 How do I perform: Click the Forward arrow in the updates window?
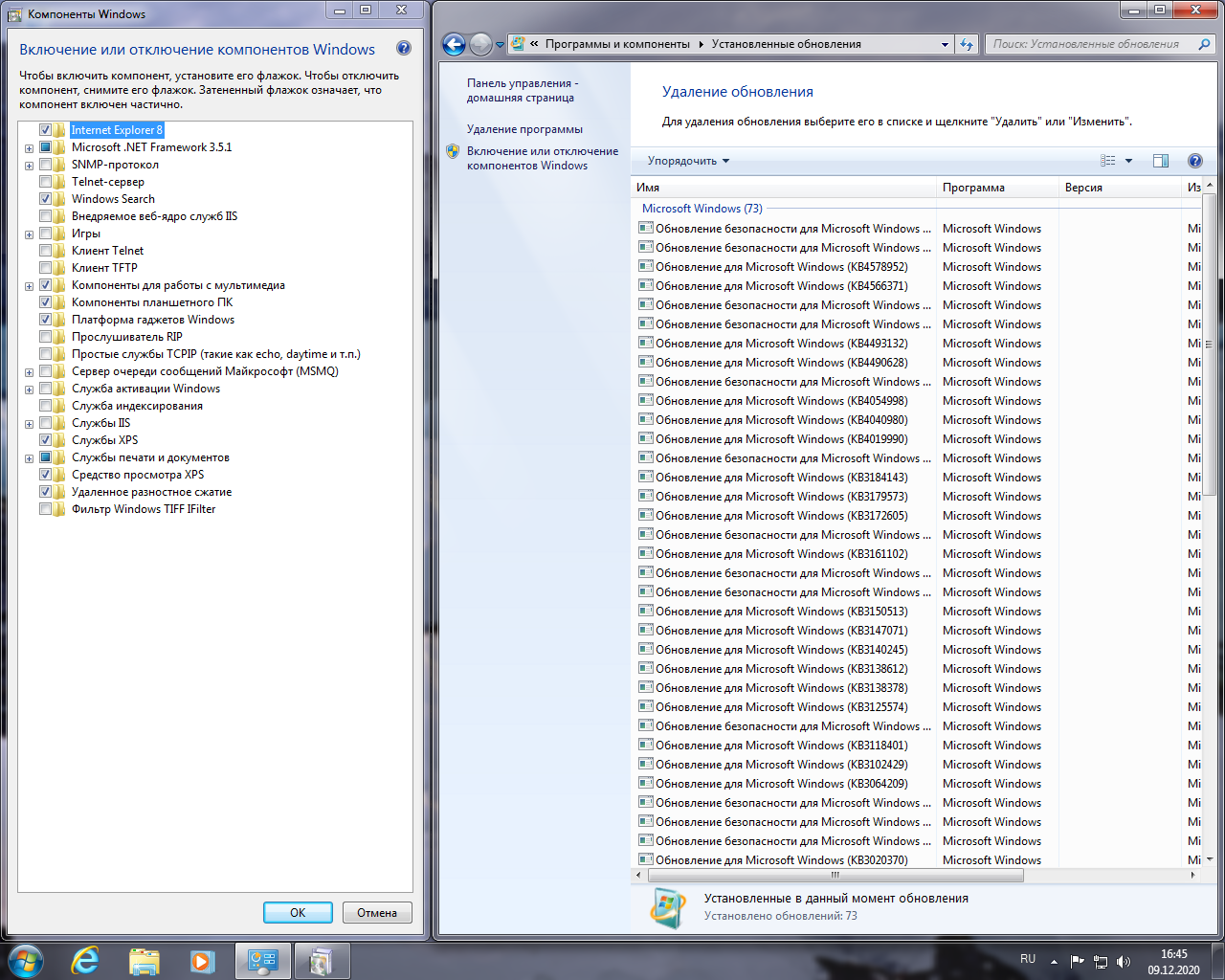coord(480,44)
